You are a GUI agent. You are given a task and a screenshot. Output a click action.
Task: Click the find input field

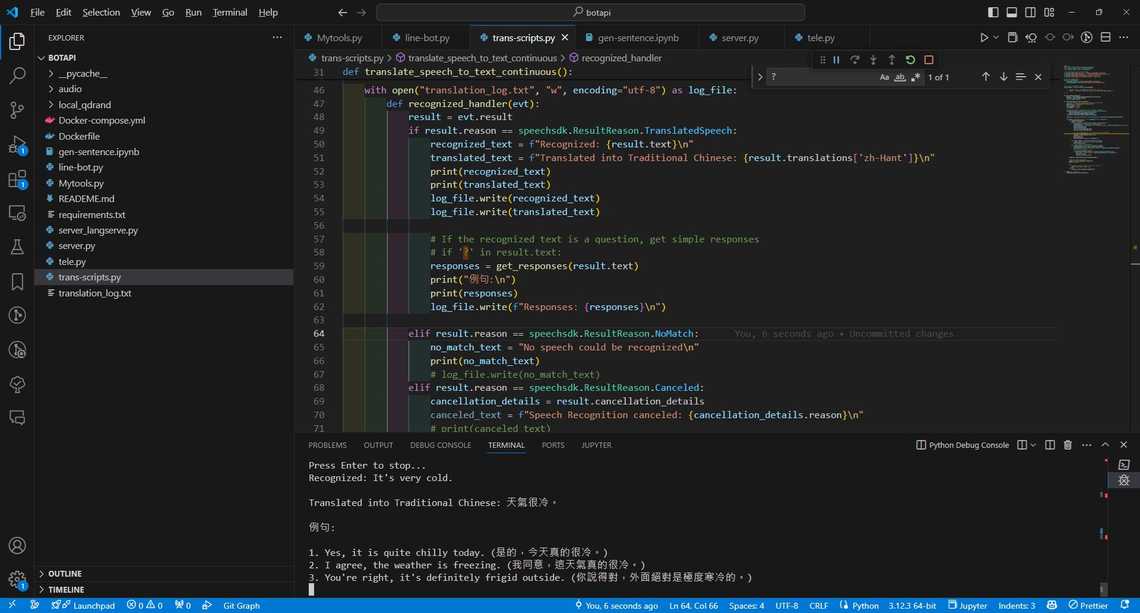click(x=820, y=77)
